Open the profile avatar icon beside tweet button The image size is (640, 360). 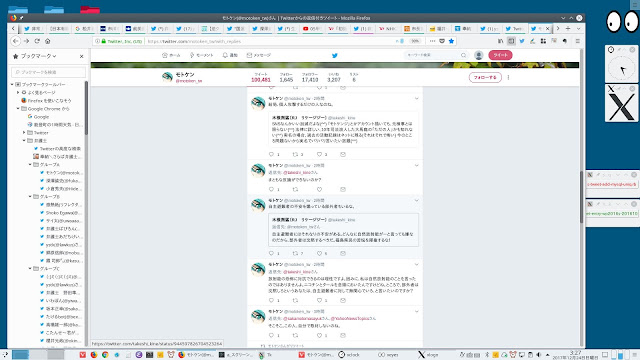(x=479, y=55)
